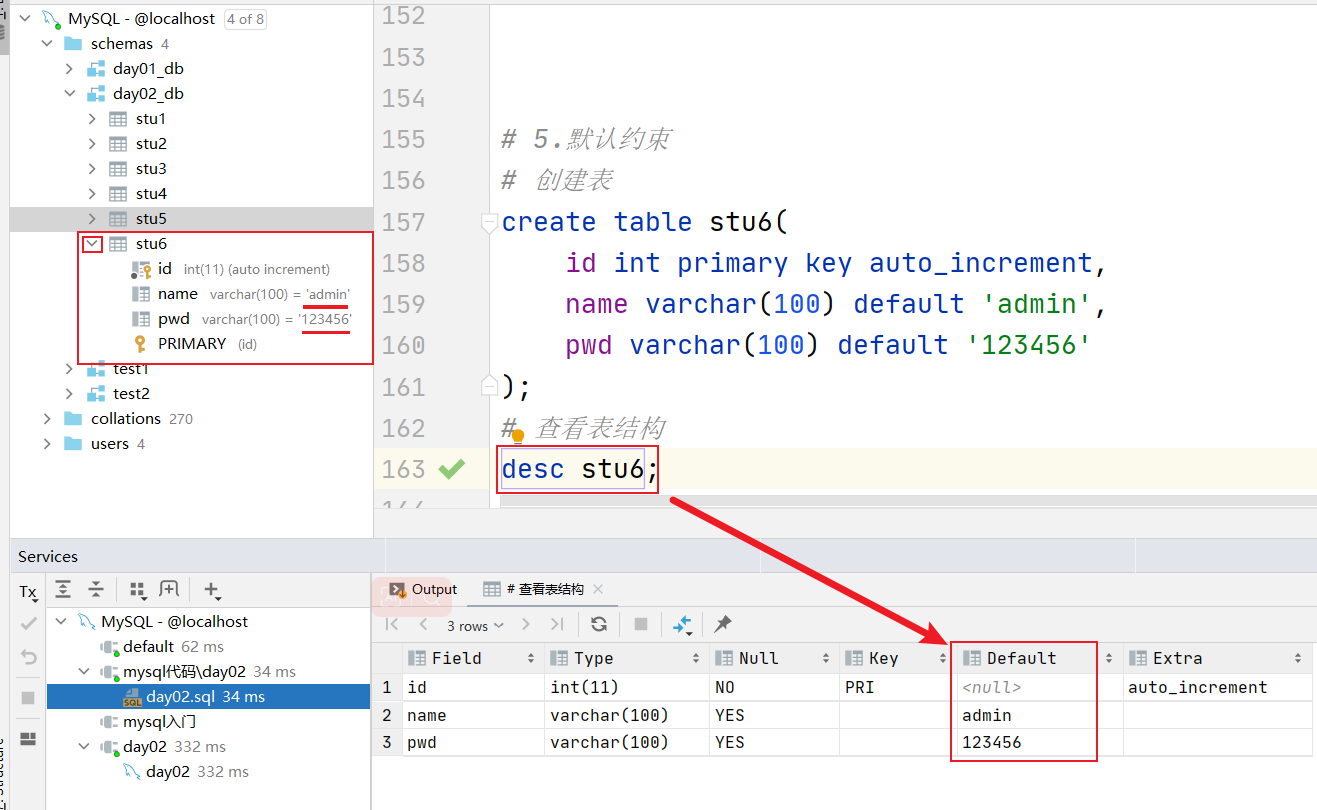
Task: Close the '# 查看表结构' result tab
Action: pos(598,589)
